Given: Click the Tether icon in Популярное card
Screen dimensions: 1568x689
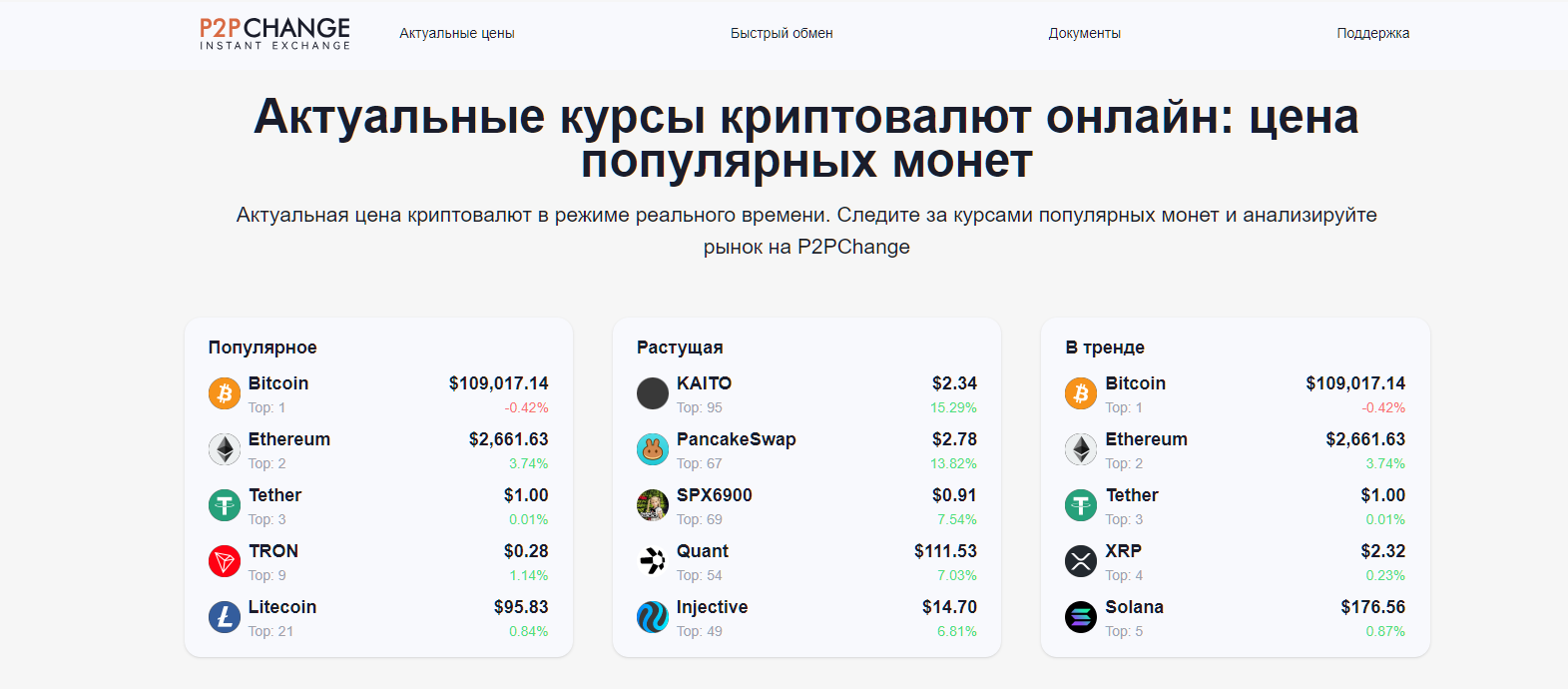Looking at the screenshot, I should point(225,505).
